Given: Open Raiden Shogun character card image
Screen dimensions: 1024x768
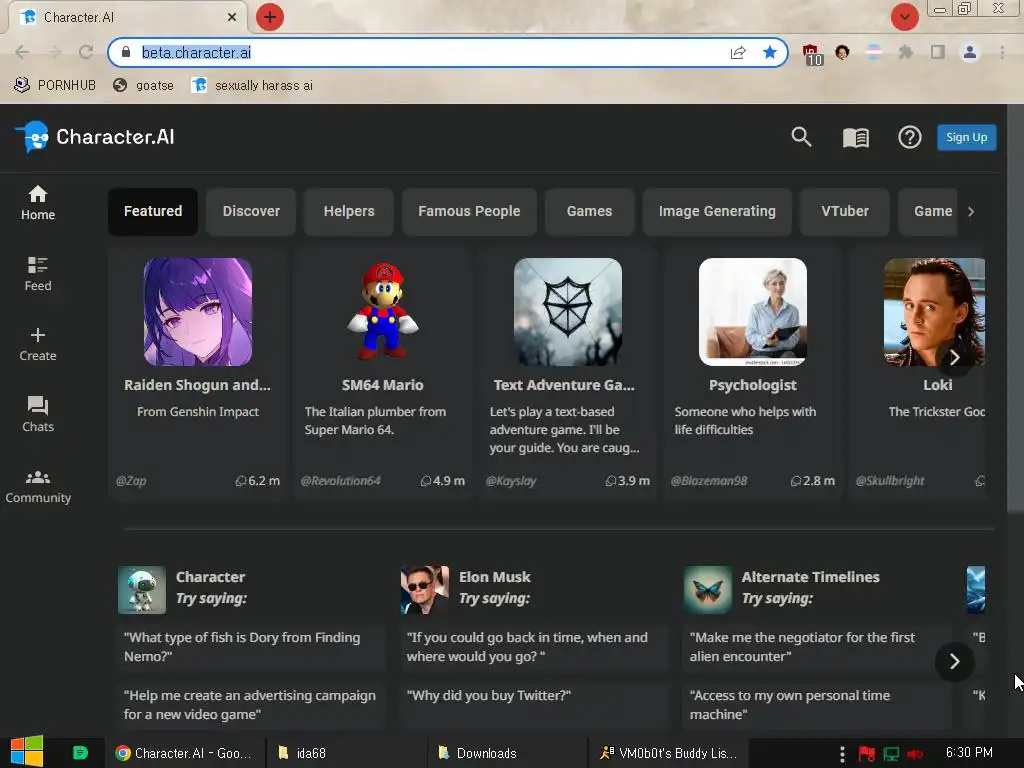Looking at the screenshot, I should click(x=198, y=312).
